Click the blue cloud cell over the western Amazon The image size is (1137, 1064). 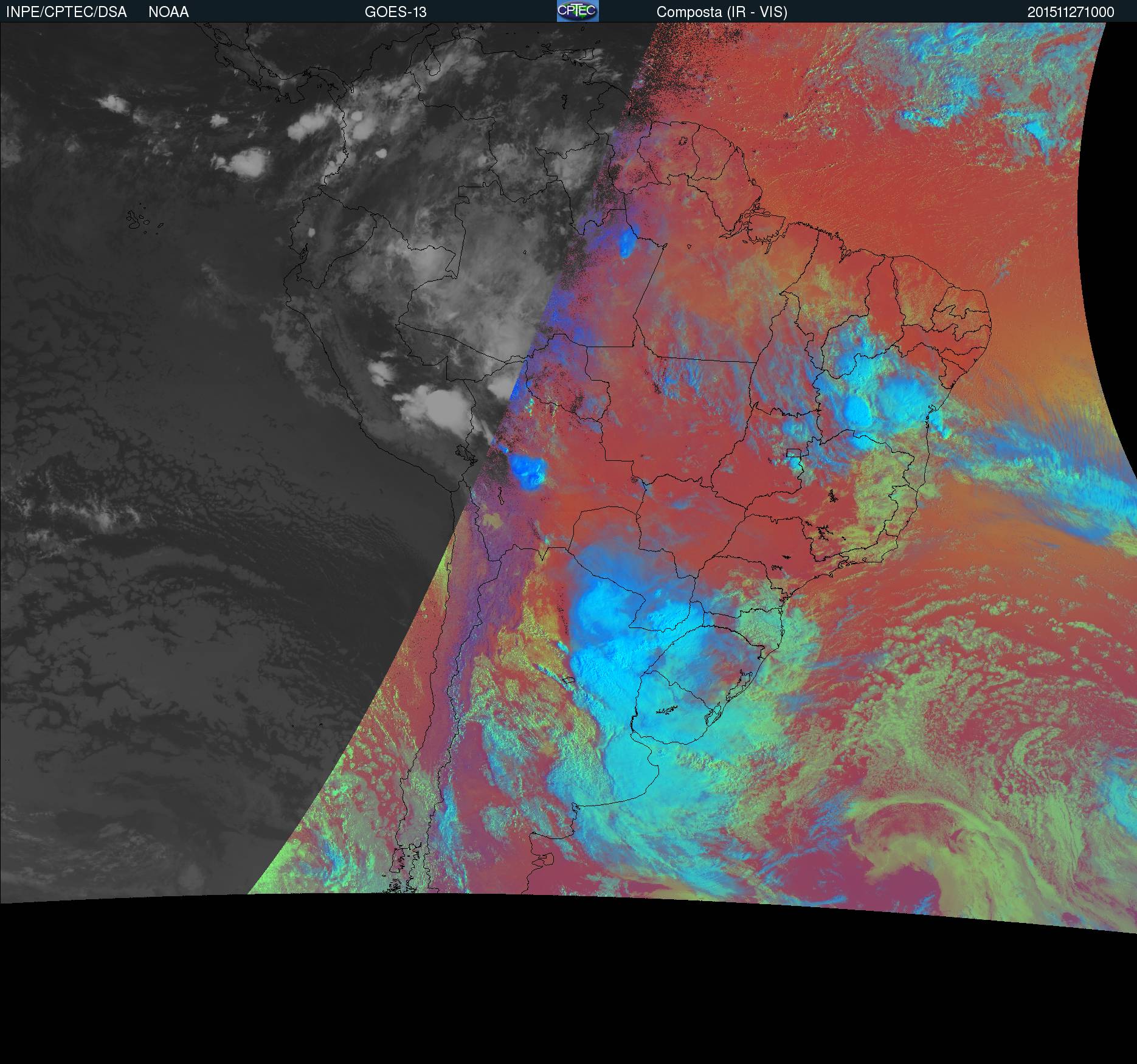pos(626,243)
